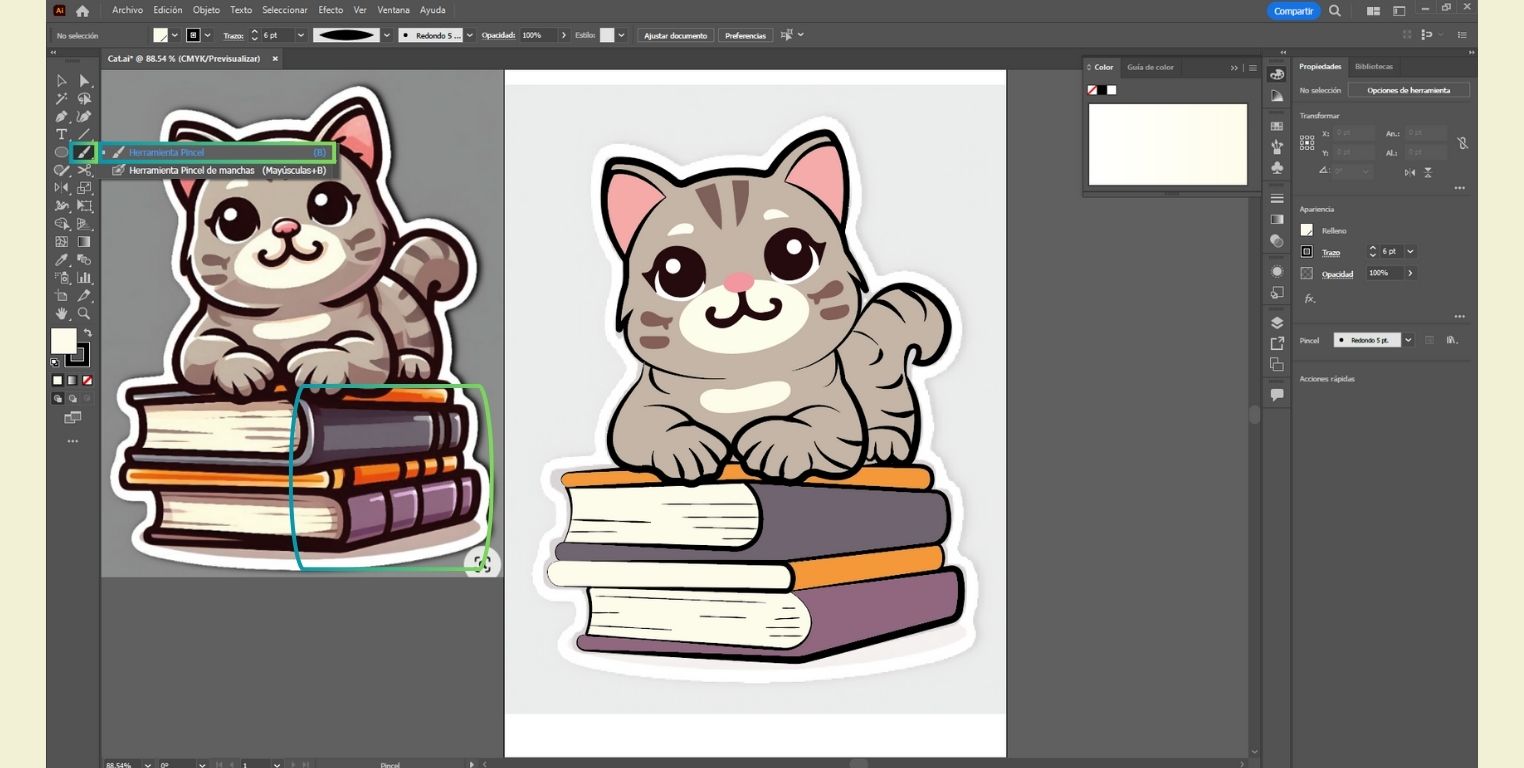This screenshot has width=1524, height=768.
Task: Open the search magnifier icon
Action: click(1335, 11)
